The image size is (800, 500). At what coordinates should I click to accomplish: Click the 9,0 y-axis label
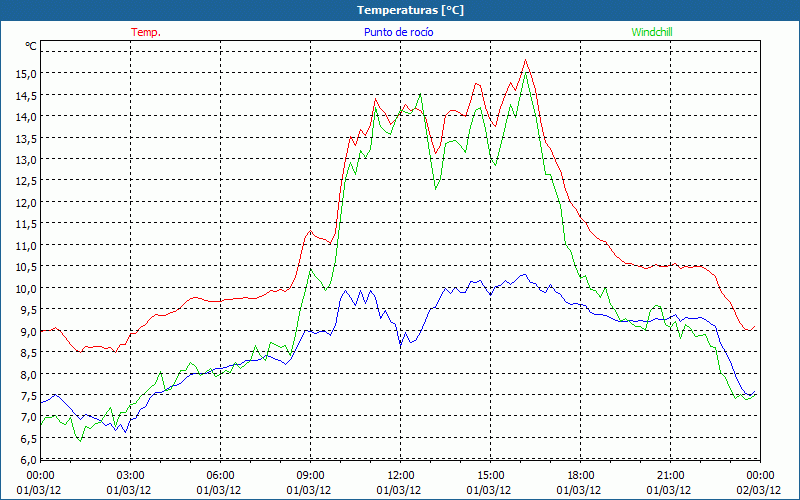click(30, 331)
